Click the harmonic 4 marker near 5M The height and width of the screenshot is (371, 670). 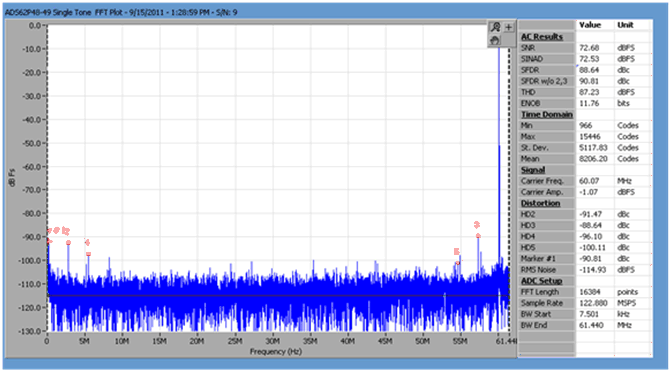88,254
